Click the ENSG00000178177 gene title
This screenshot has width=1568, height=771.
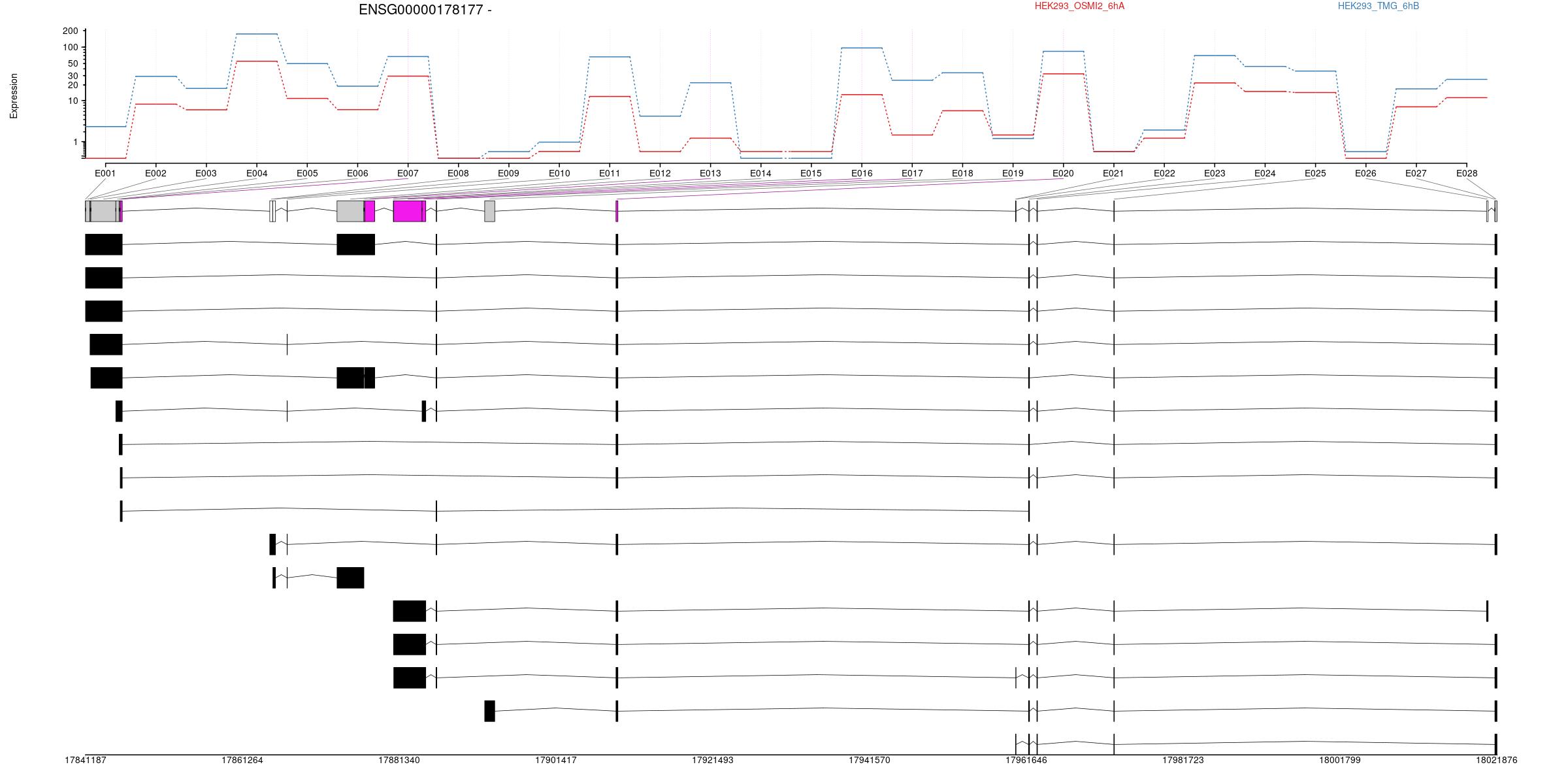click(x=425, y=10)
